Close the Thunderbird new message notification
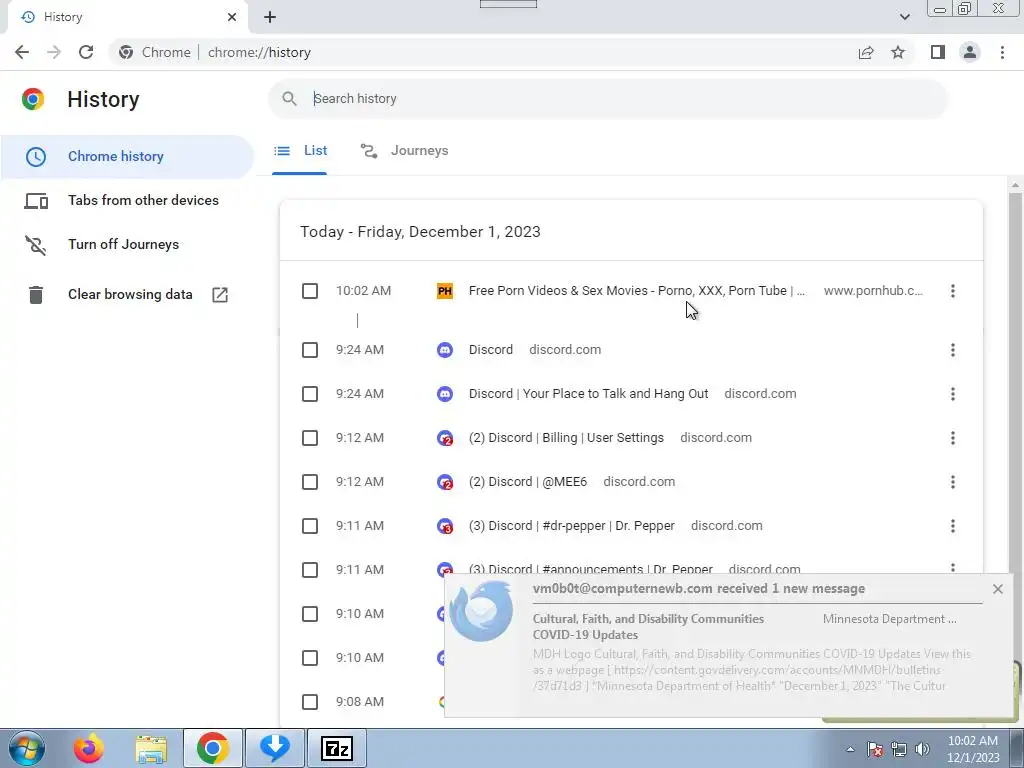The height and width of the screenshot is (768, 1024). 997,589
